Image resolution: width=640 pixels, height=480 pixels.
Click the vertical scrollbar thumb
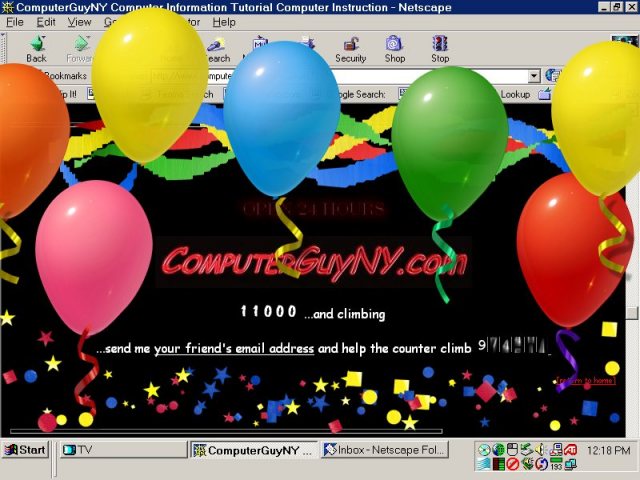coord(632,313)
